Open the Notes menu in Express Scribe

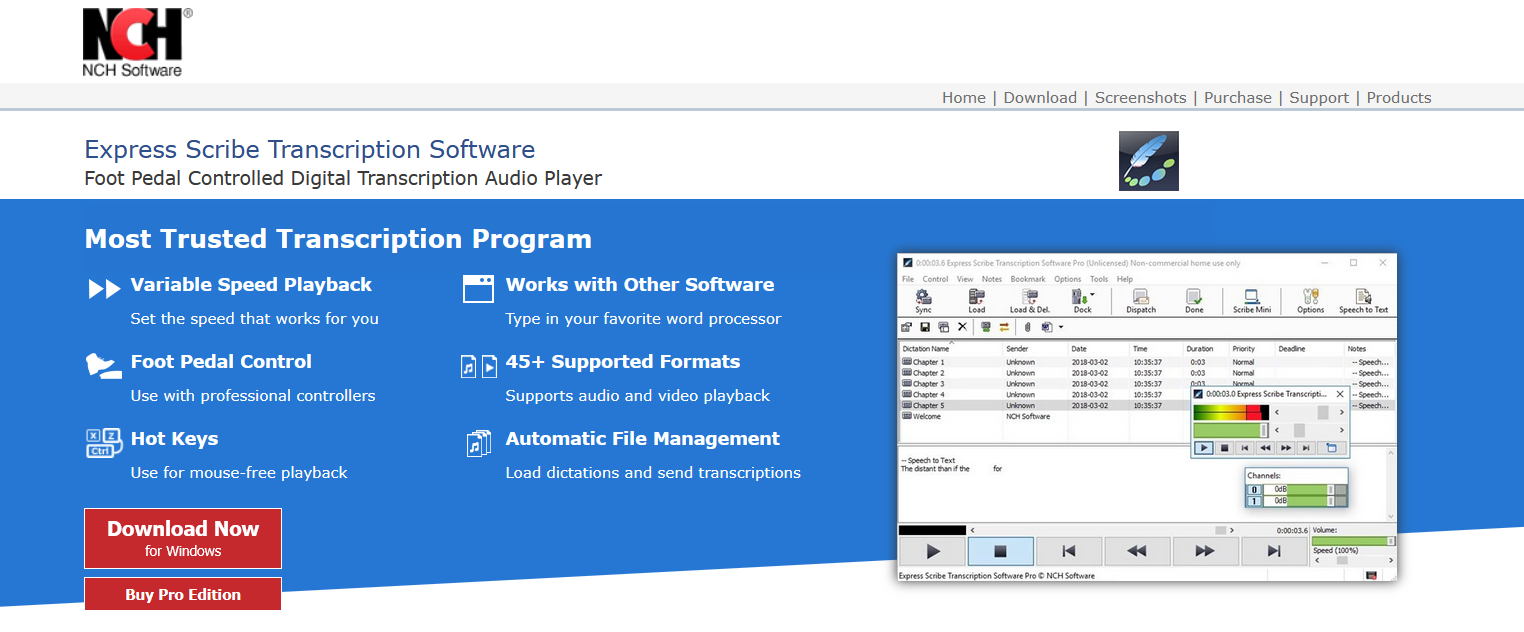(x=992, y=279)
